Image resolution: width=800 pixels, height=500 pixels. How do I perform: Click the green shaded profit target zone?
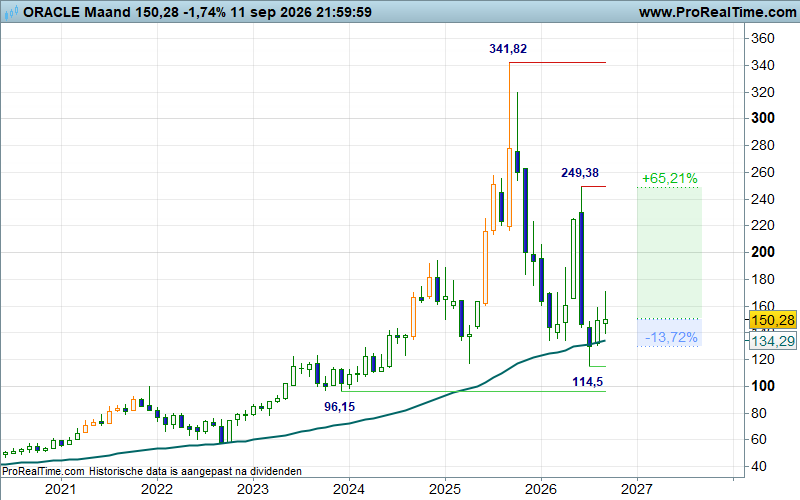[669, 253]
